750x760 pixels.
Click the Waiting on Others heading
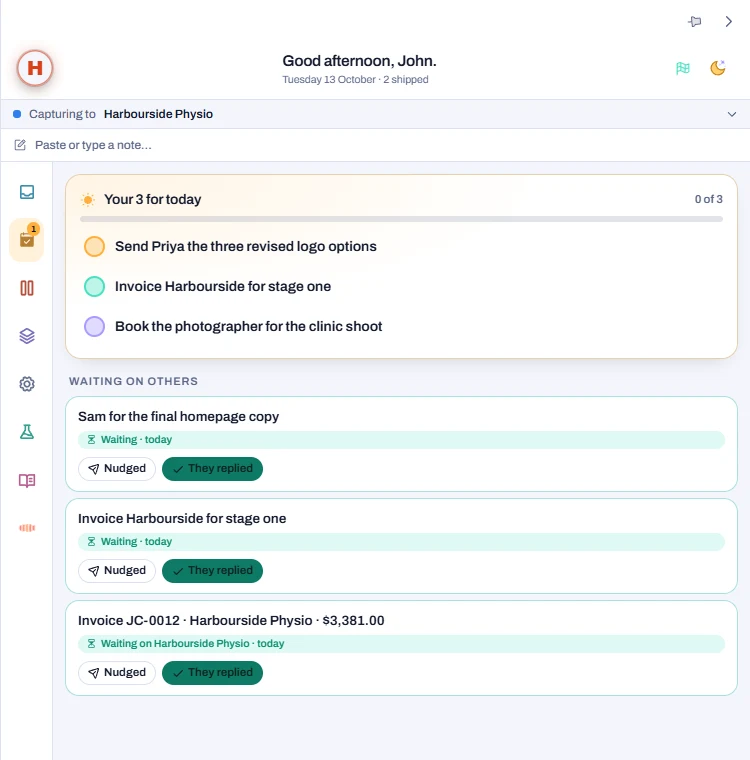click(x=133, y=381)
